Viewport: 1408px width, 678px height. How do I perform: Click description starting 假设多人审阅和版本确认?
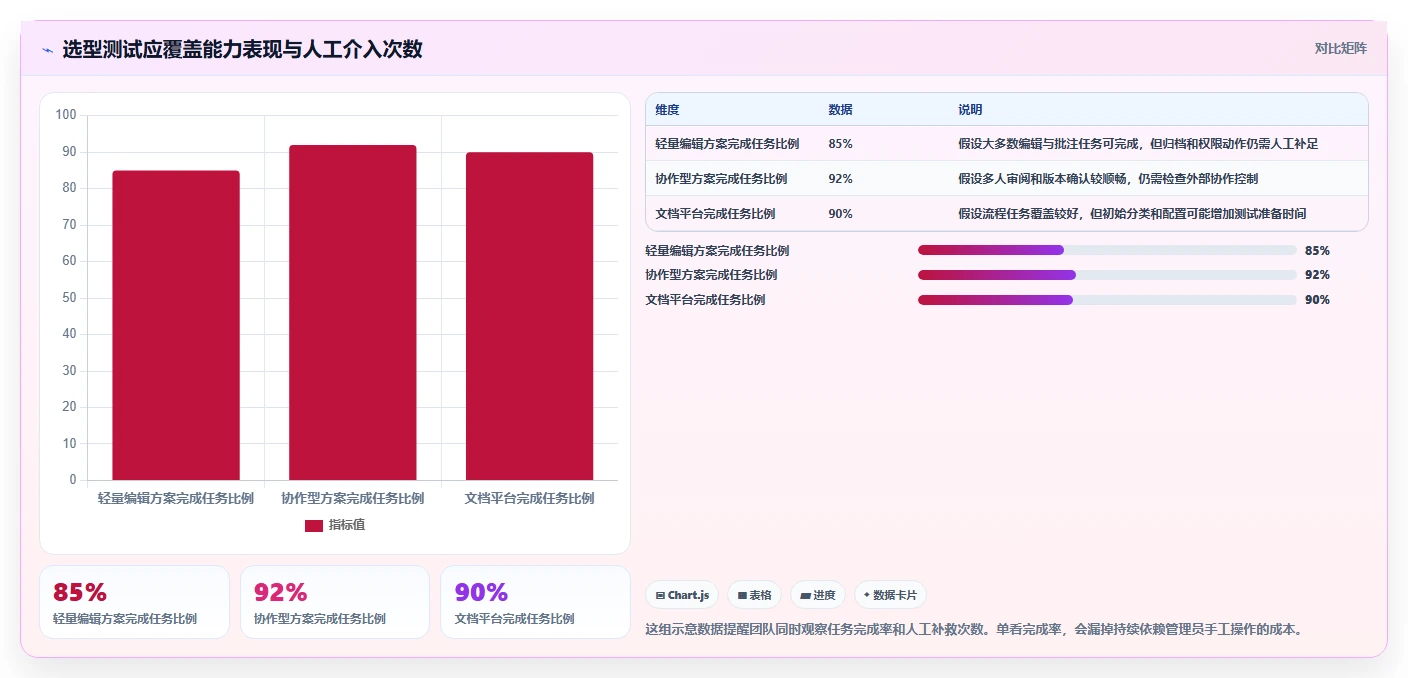click(1108, 179)
